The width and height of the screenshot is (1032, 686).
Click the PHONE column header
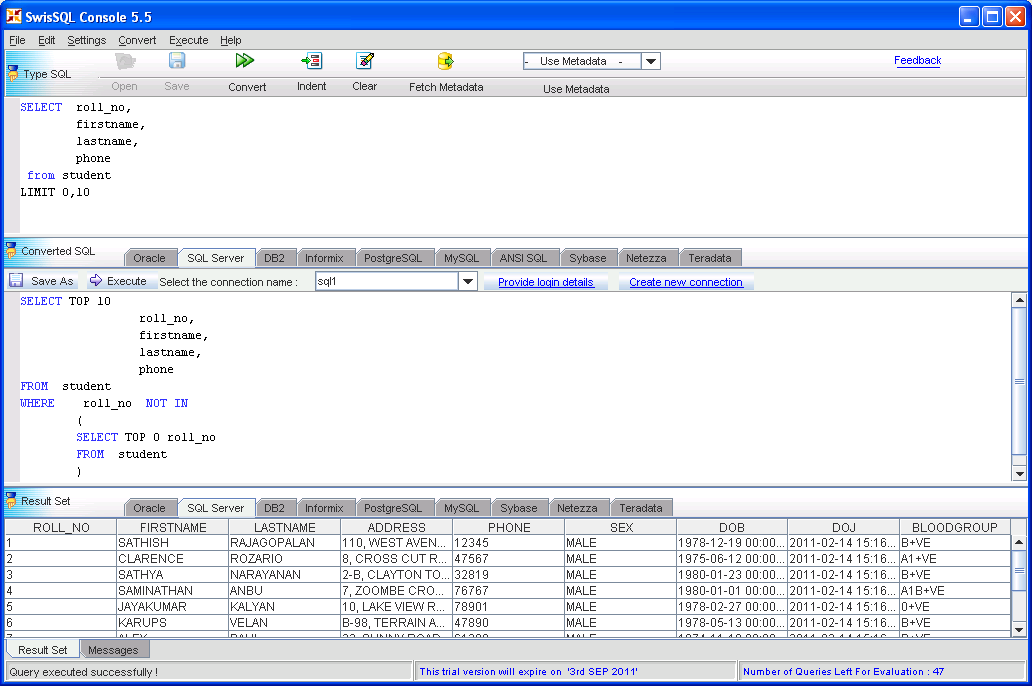coord(509,527)
